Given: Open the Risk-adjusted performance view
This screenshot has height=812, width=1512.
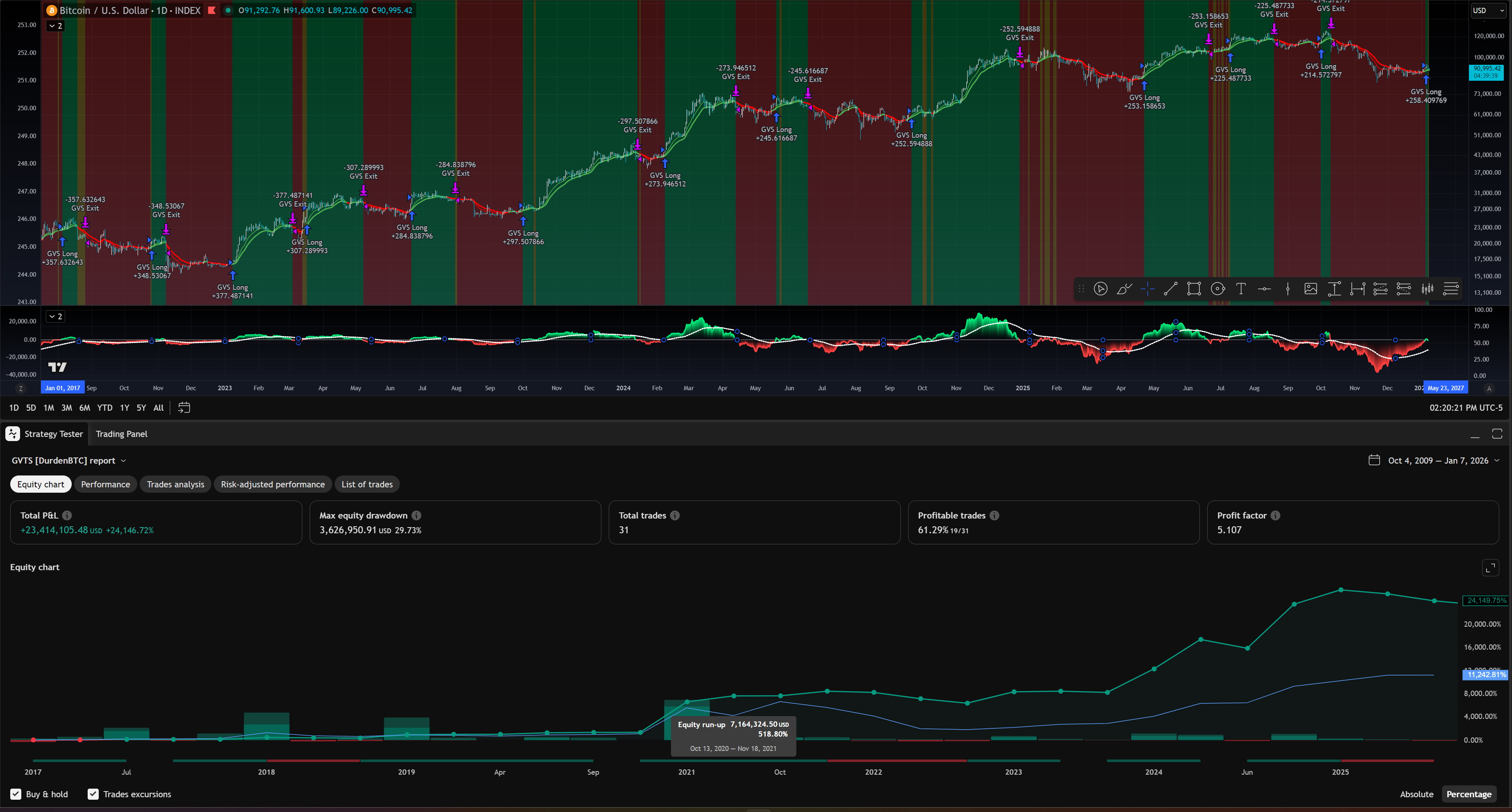Looking at the screenshot, I should click(272, 484).
